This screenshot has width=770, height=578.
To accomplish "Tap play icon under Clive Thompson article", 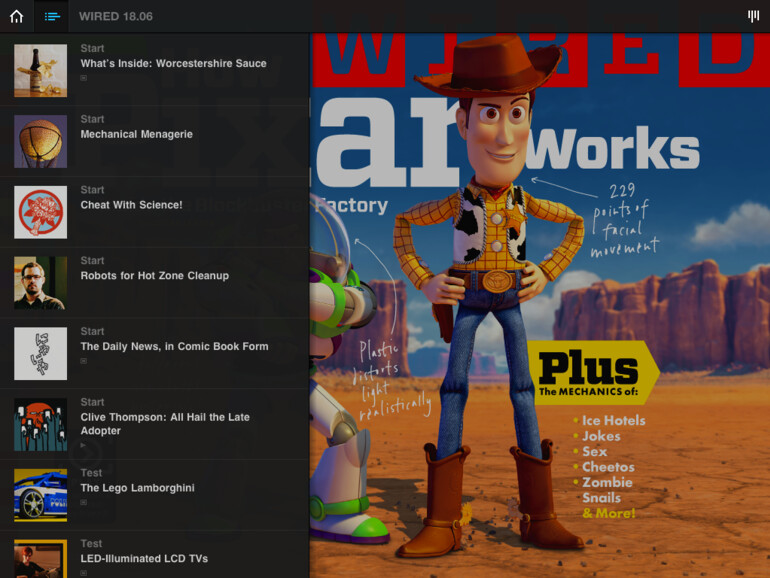I will tap(83, 445).
